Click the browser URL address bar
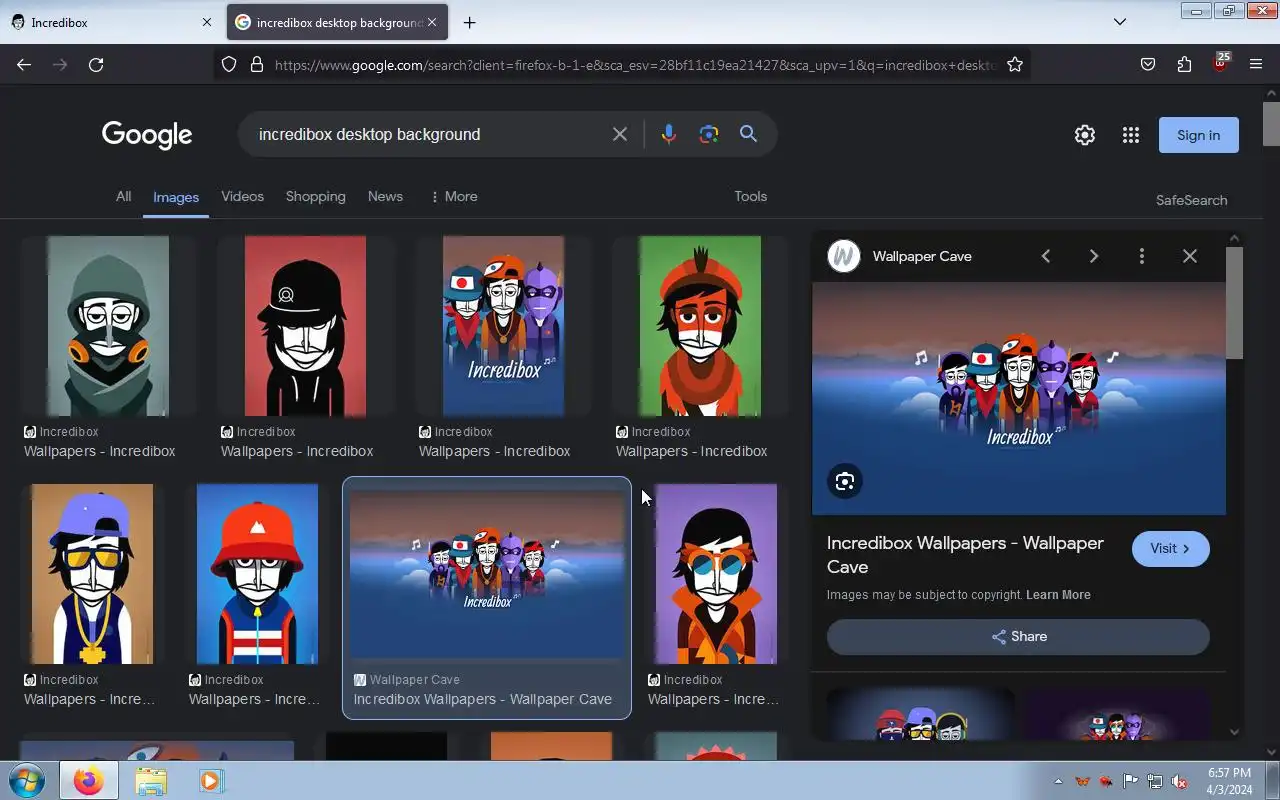Image resolution: width=1280 pixels, height=800 pixels. tap(634, 64)
